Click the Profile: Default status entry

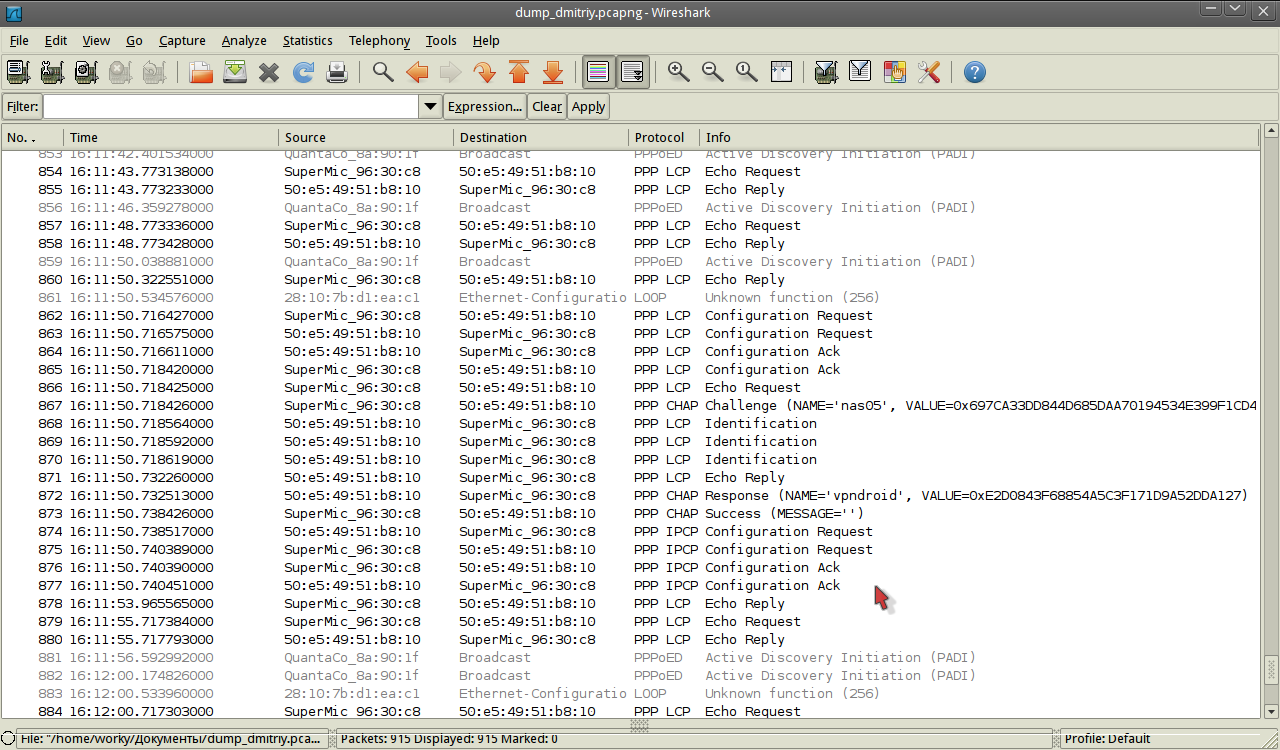click(x=1107, y=739)
